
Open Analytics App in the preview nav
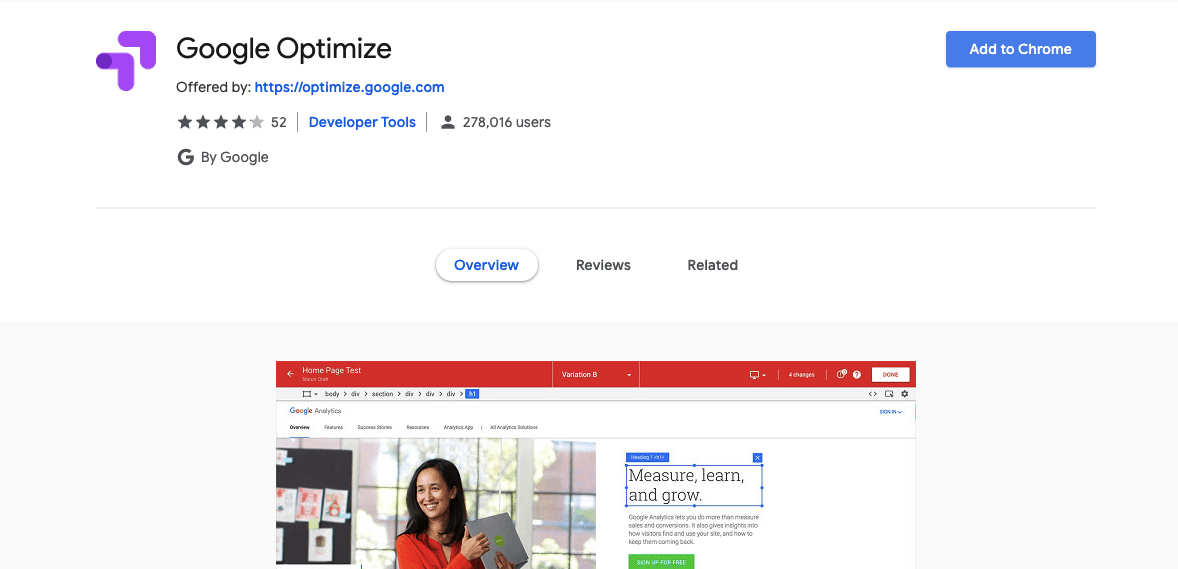click(458, 427)
